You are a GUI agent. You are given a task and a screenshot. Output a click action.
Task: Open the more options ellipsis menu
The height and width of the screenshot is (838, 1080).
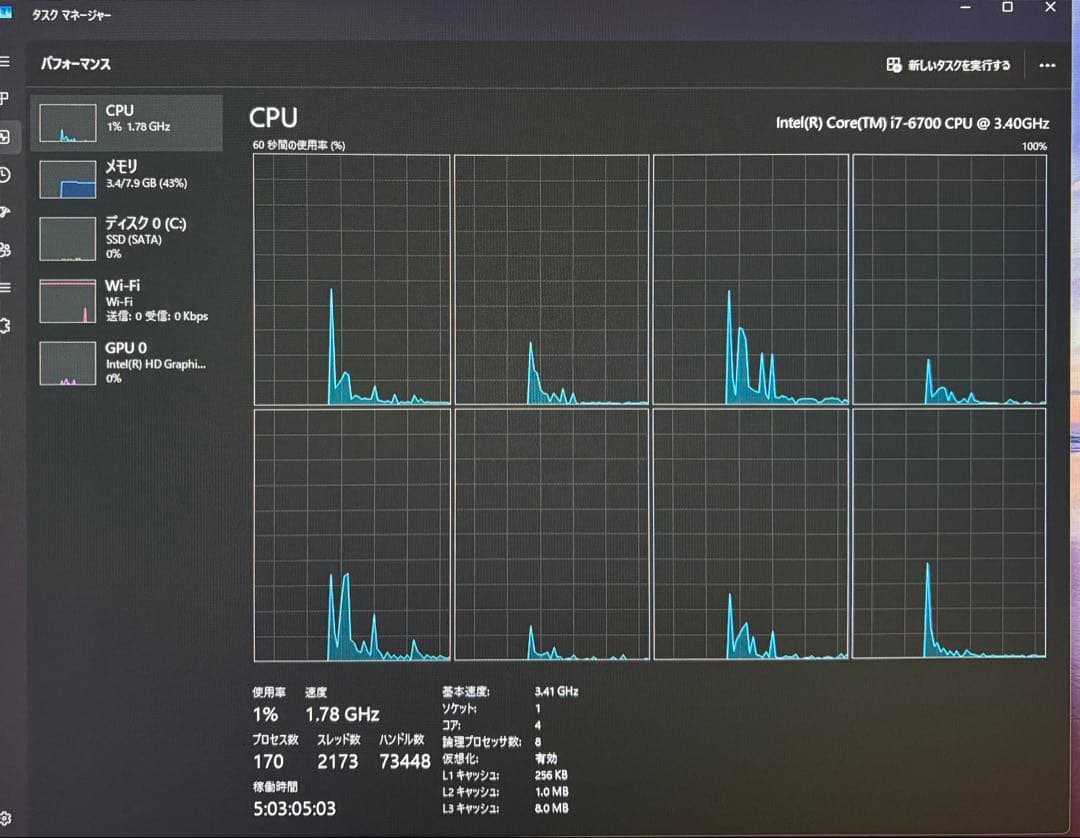1047,65
